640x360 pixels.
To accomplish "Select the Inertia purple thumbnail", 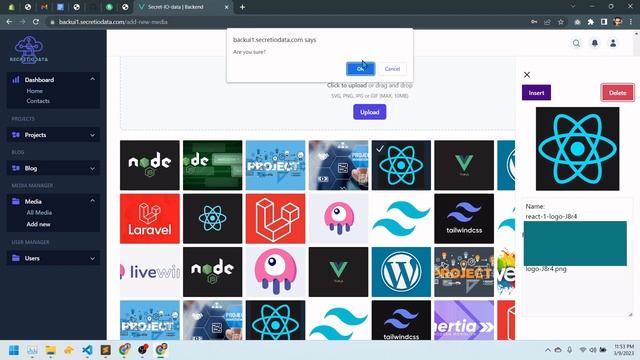I will coord(464,320).
